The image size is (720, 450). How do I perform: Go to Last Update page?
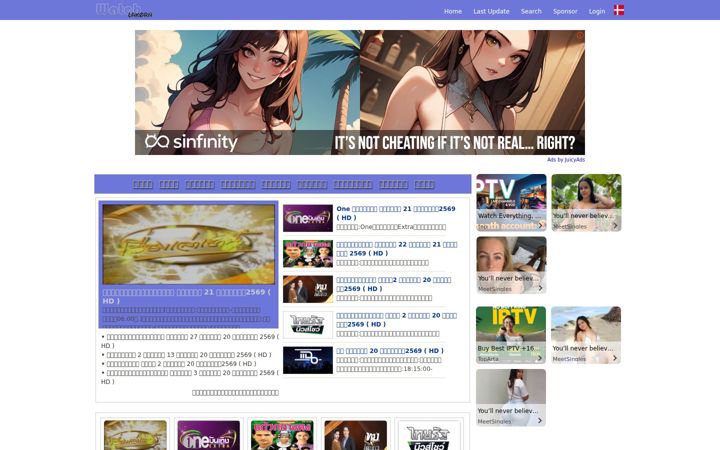click(x=491, y=11)
